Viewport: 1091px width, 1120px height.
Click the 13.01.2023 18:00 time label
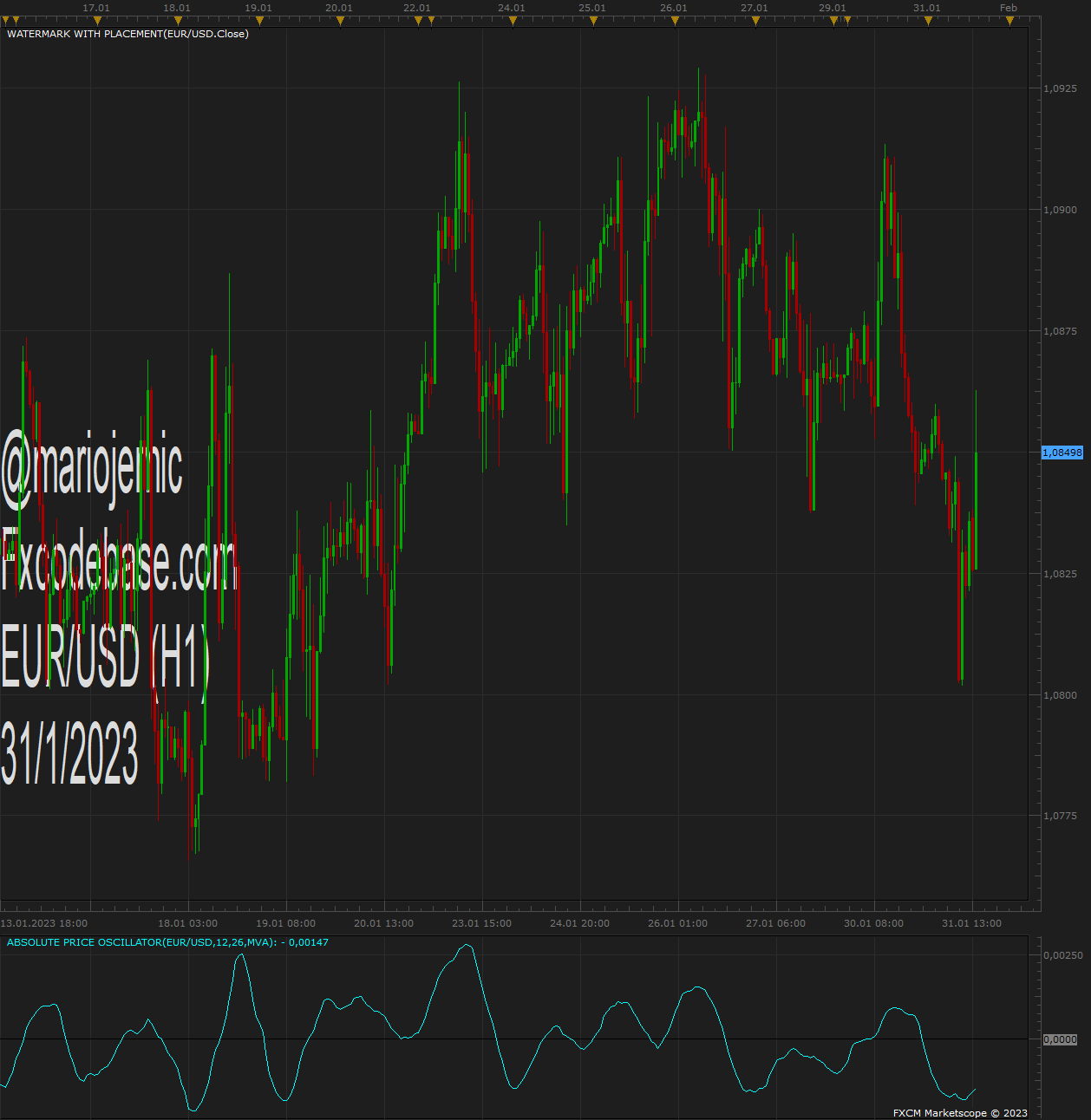click(44, 923)
